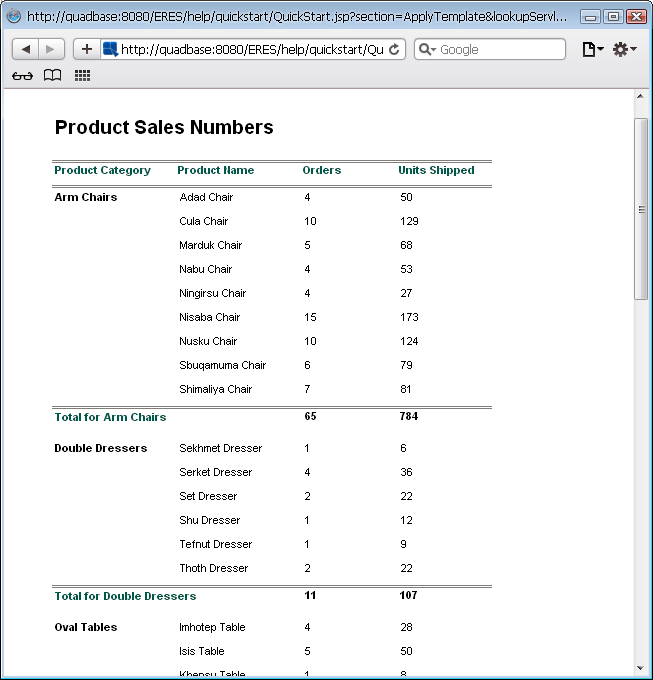653x680 pixels.
Task: Click the Isis Table product name
Action: click(202, 651)
